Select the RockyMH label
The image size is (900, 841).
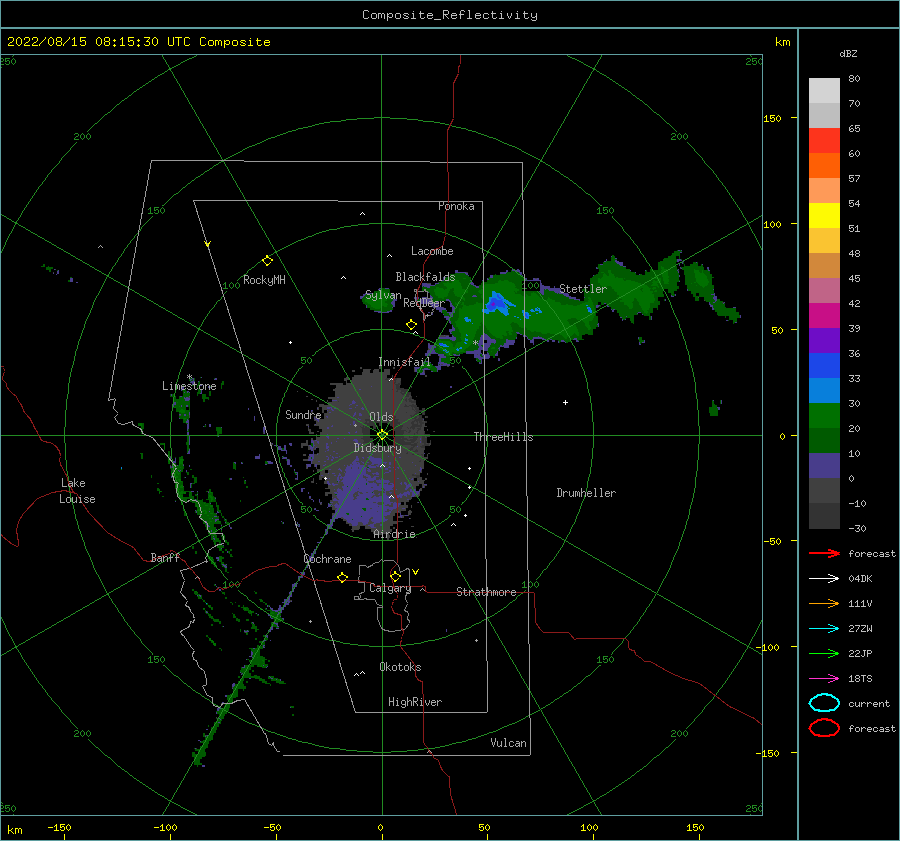264,280
